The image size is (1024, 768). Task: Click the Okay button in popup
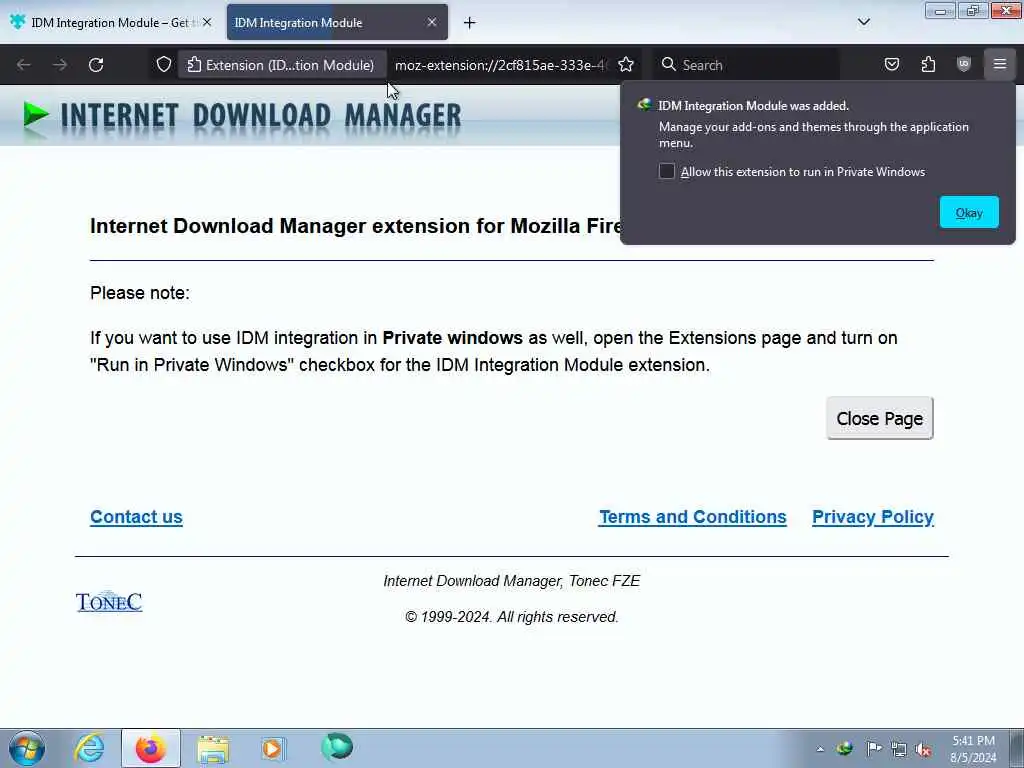969,212
